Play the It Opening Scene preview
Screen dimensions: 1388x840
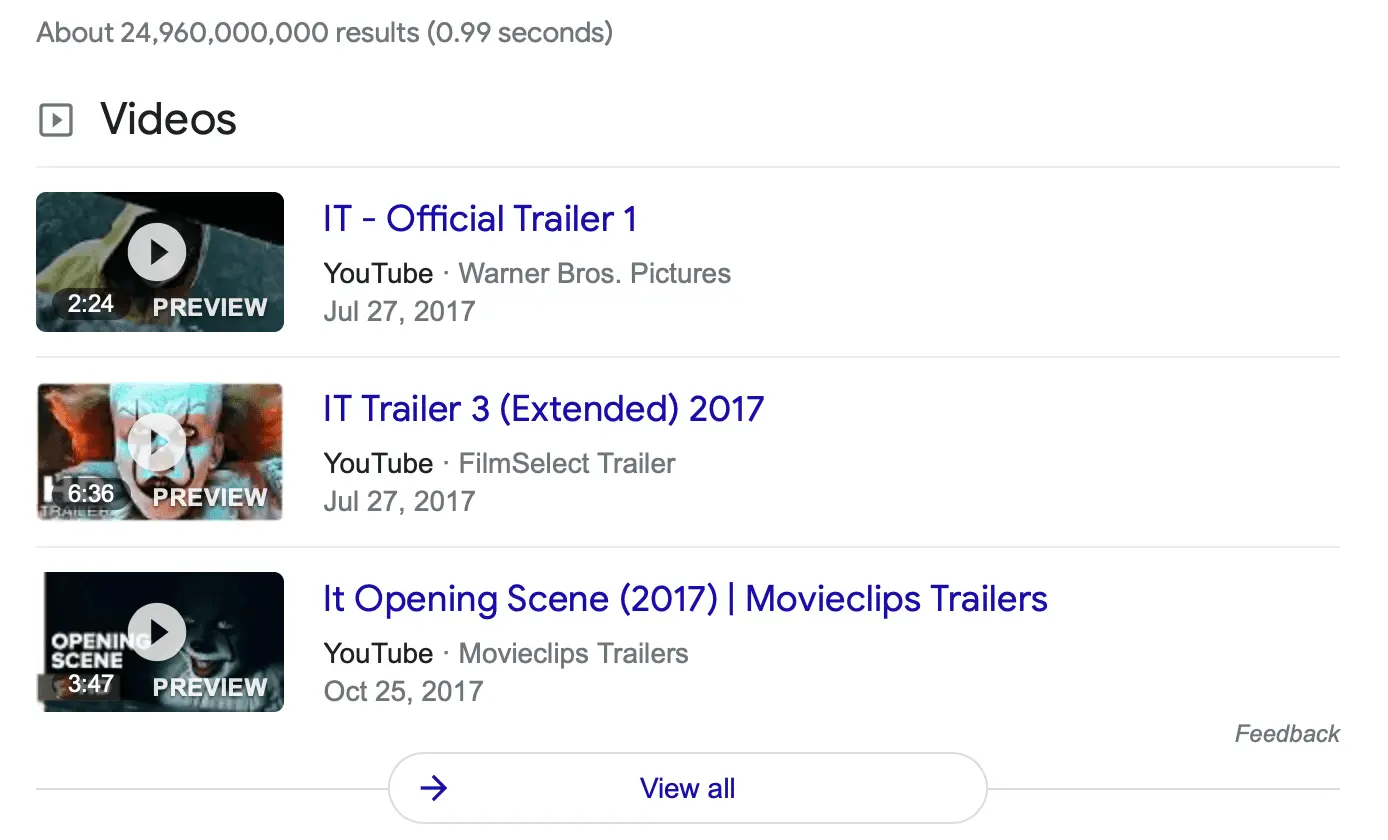[x=157, y=632]
